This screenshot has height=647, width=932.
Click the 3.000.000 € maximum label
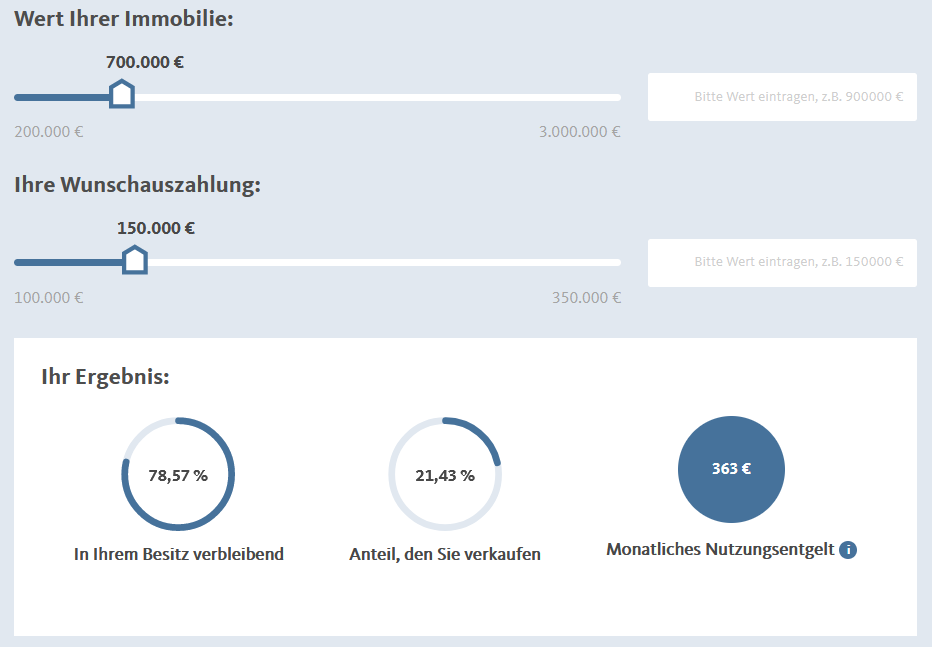click(580, 132)
